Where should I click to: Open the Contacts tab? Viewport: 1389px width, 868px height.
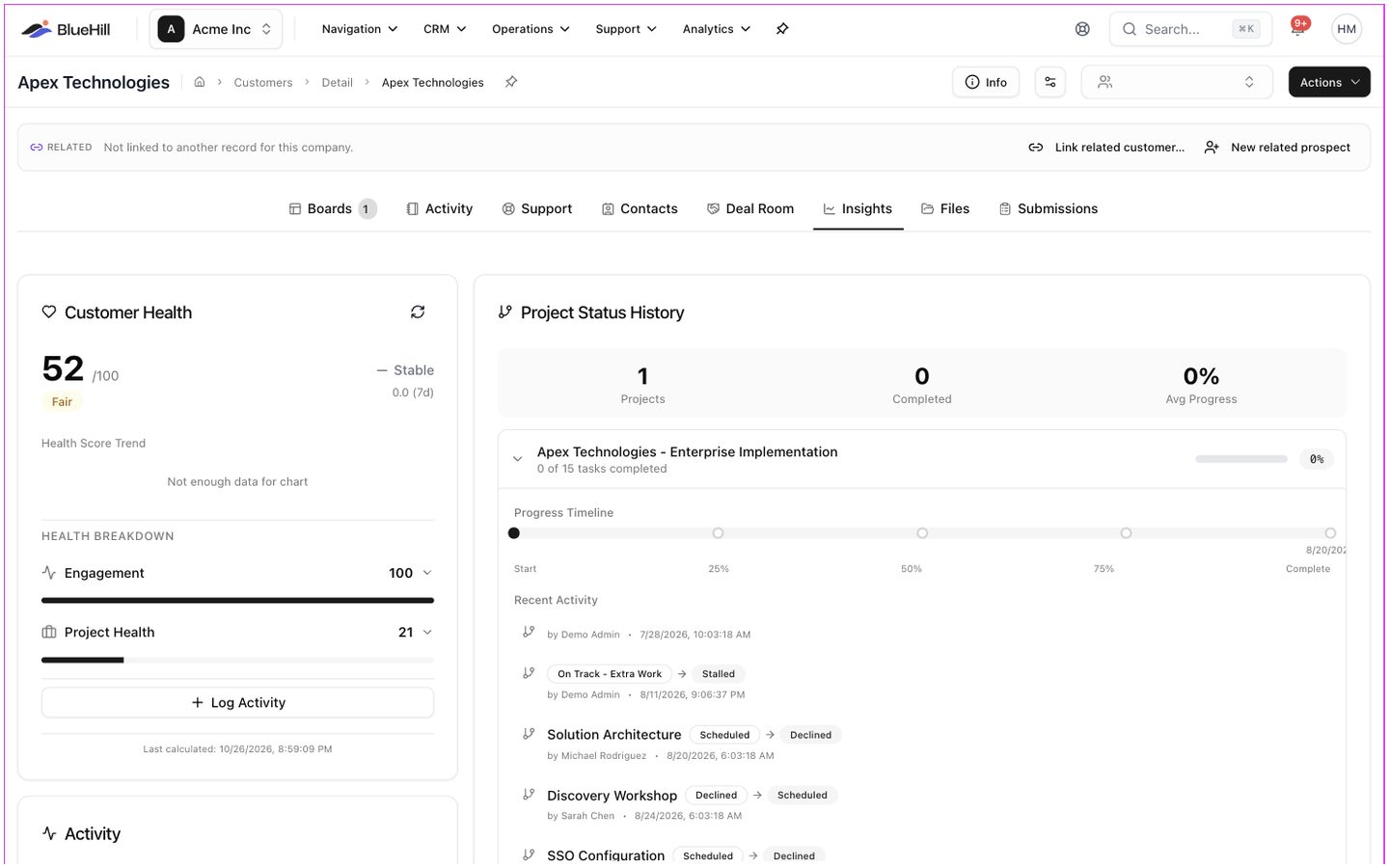pyautogui.click(x=640, y=208)
